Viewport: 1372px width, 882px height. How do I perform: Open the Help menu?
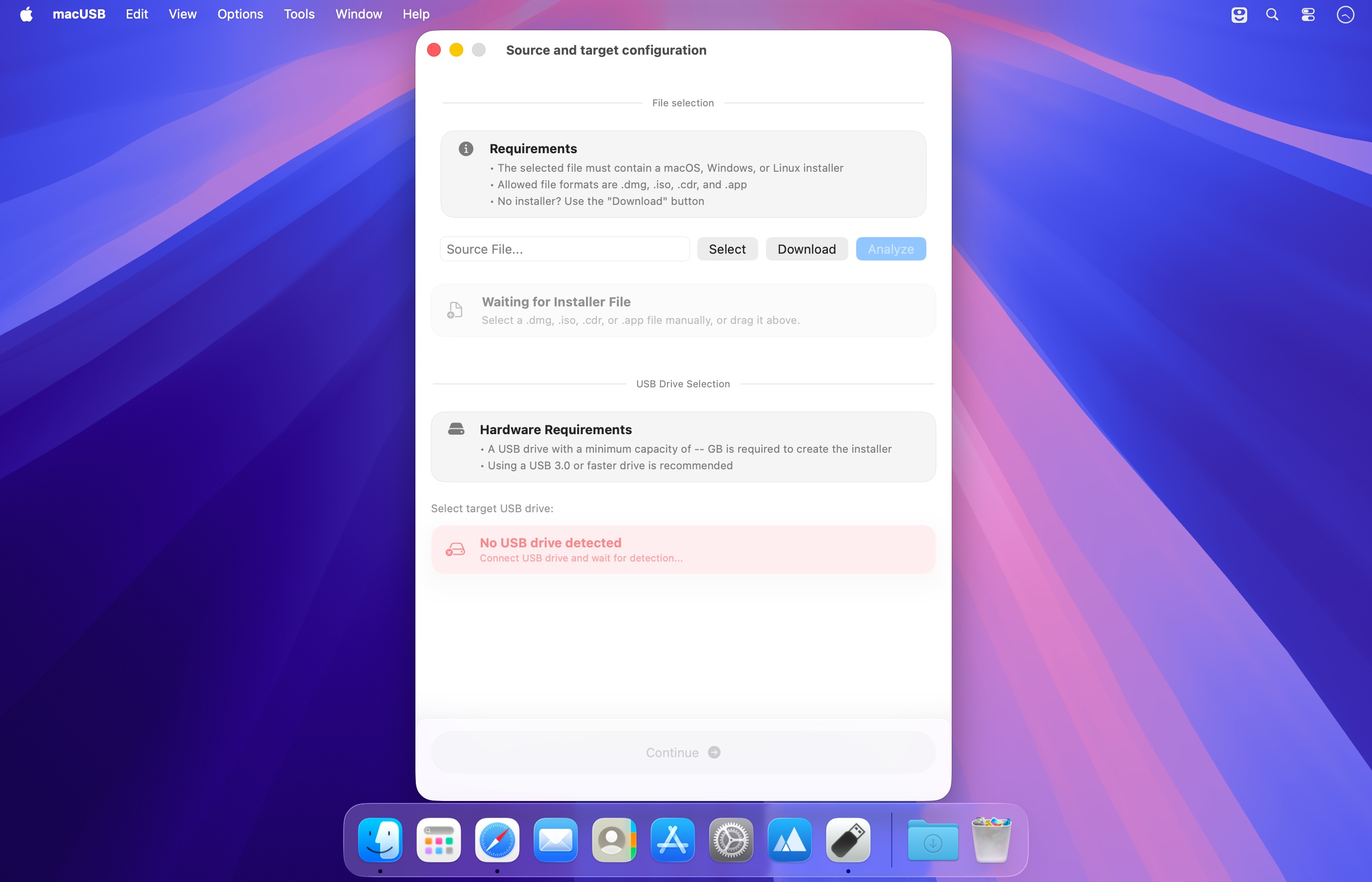[x=416, y=14]
